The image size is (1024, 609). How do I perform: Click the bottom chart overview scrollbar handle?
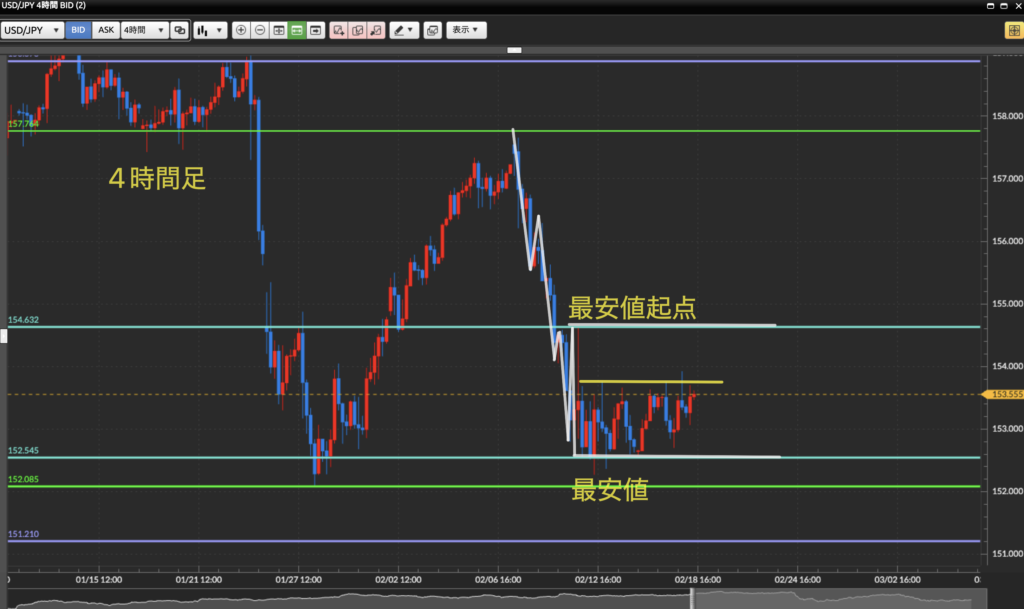click(692, 597)
